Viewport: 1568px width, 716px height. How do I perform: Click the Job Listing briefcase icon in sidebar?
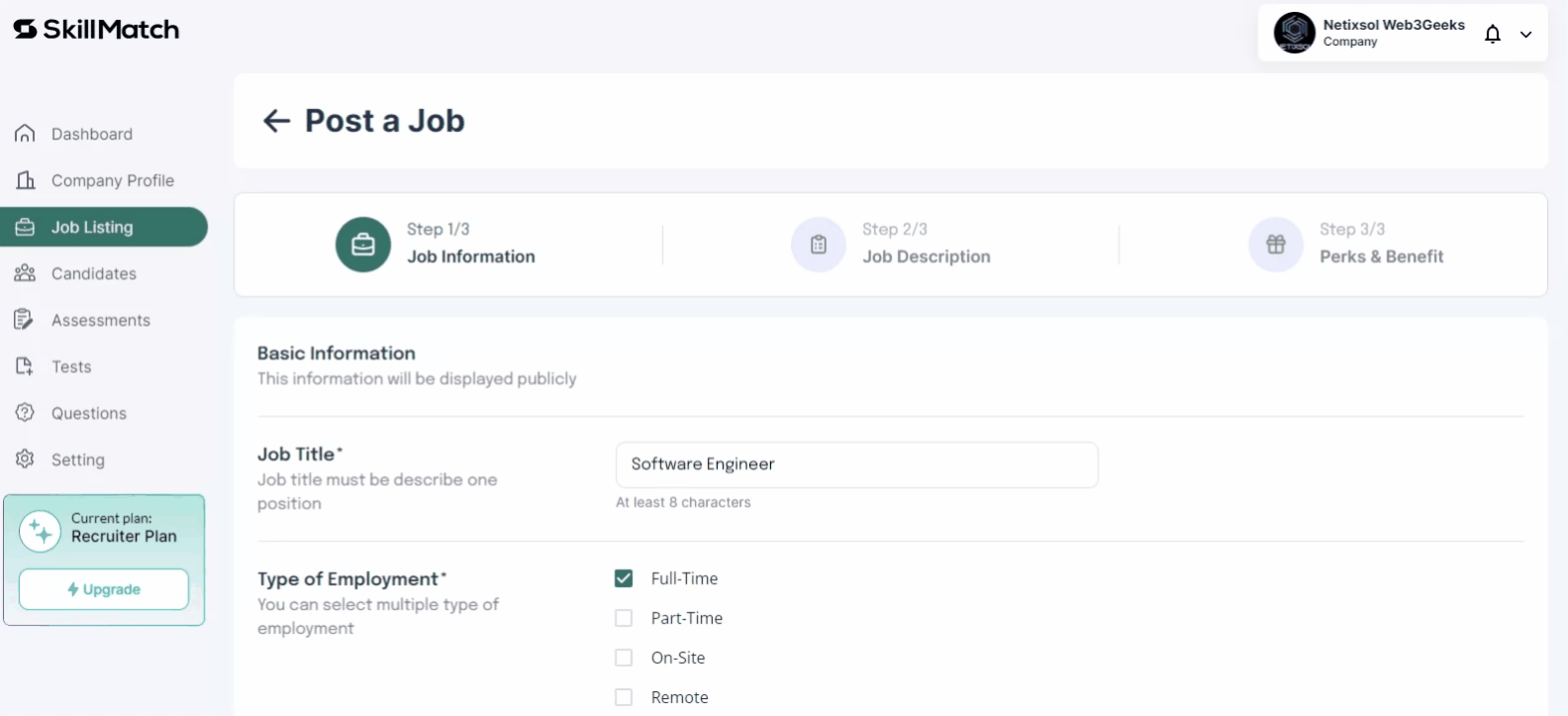(26, 227)
